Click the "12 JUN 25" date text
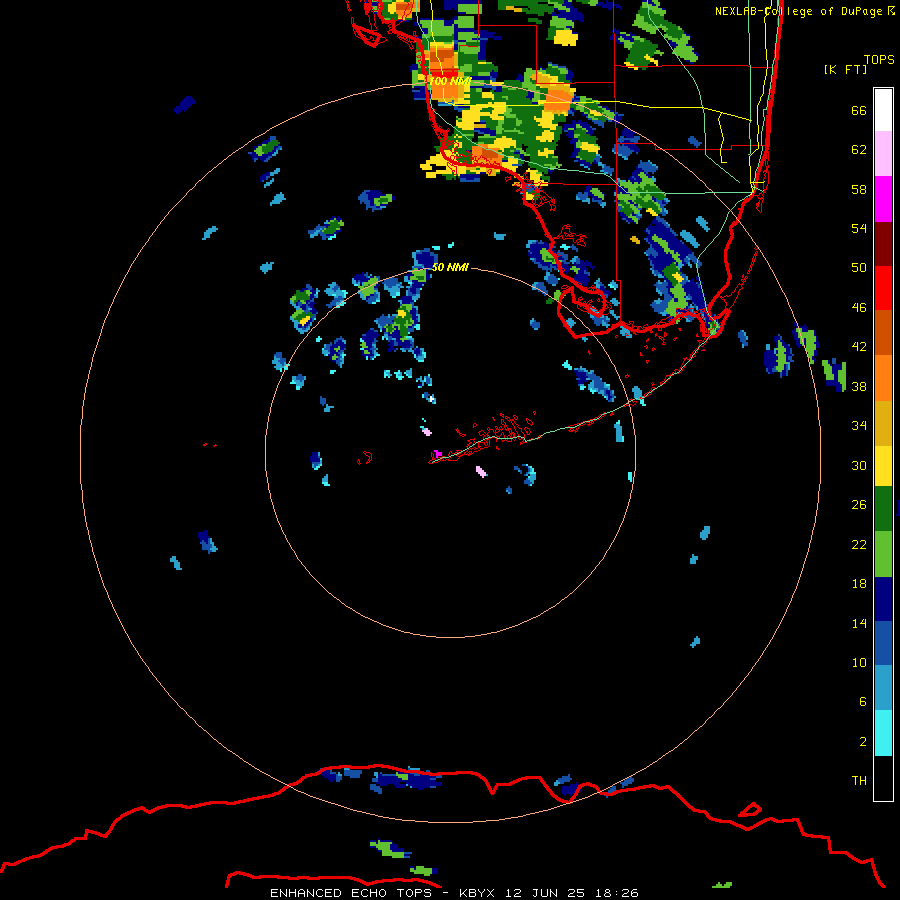The width and height of the screenshot is (900, 900). pyautogui.click(x=545, y=893)
